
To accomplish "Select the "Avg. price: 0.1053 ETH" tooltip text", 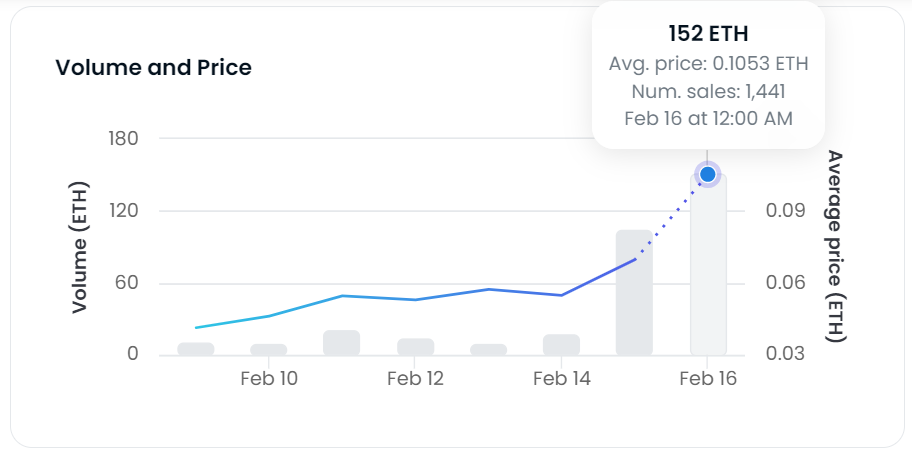I will [708, 64].
